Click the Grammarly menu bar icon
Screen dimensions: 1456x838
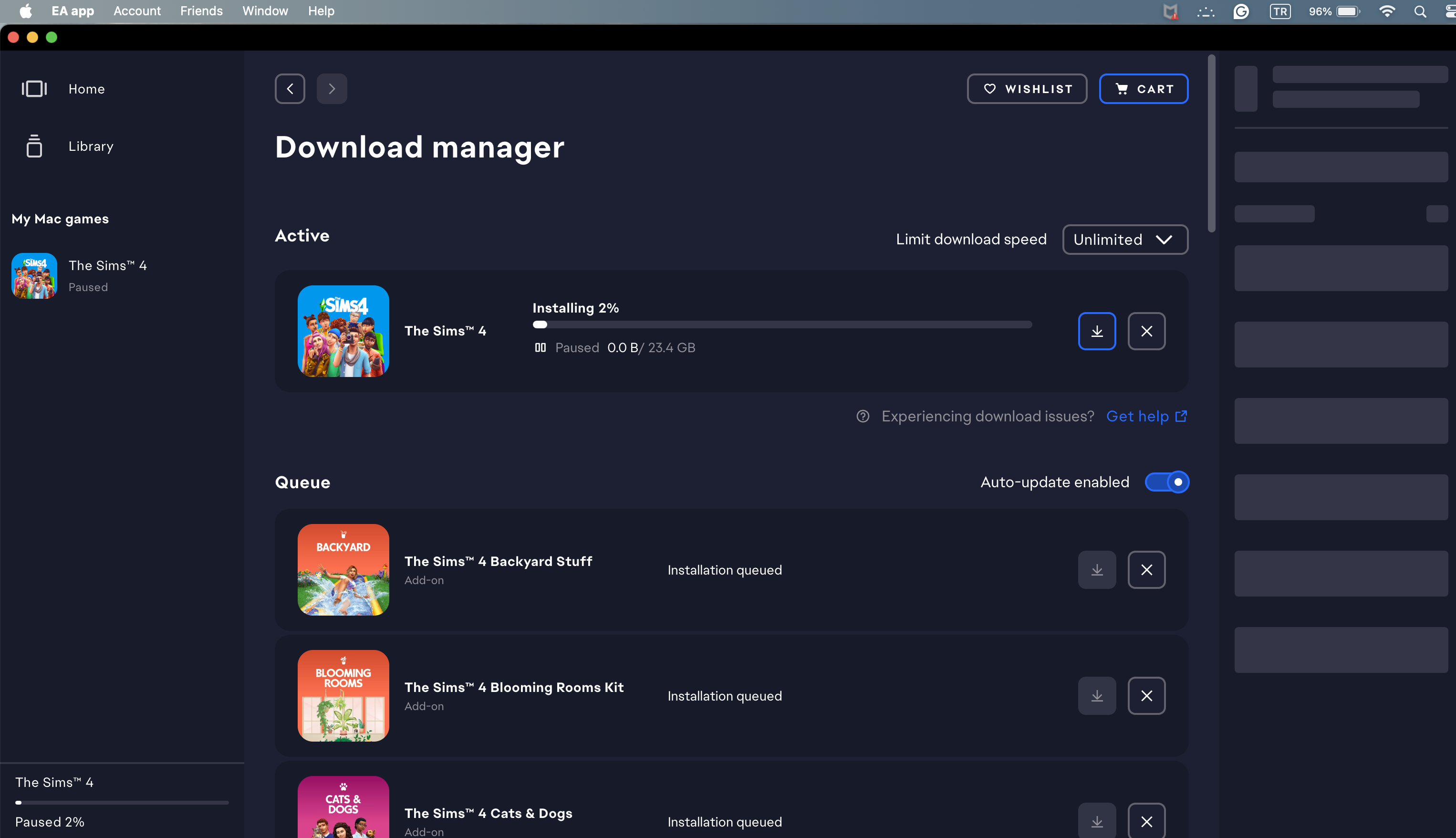(x=1241, y=11)
